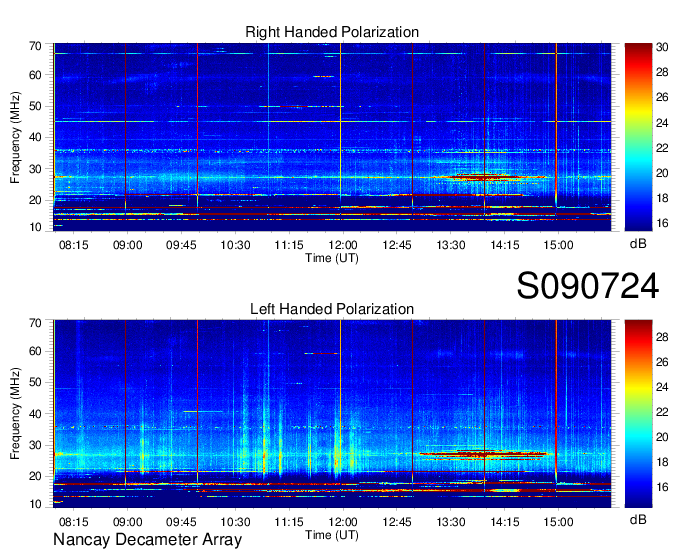
Task: Click the "09:45" tick on Right Handed time axis
Action: pyautogui.click(x=181, y=245)
